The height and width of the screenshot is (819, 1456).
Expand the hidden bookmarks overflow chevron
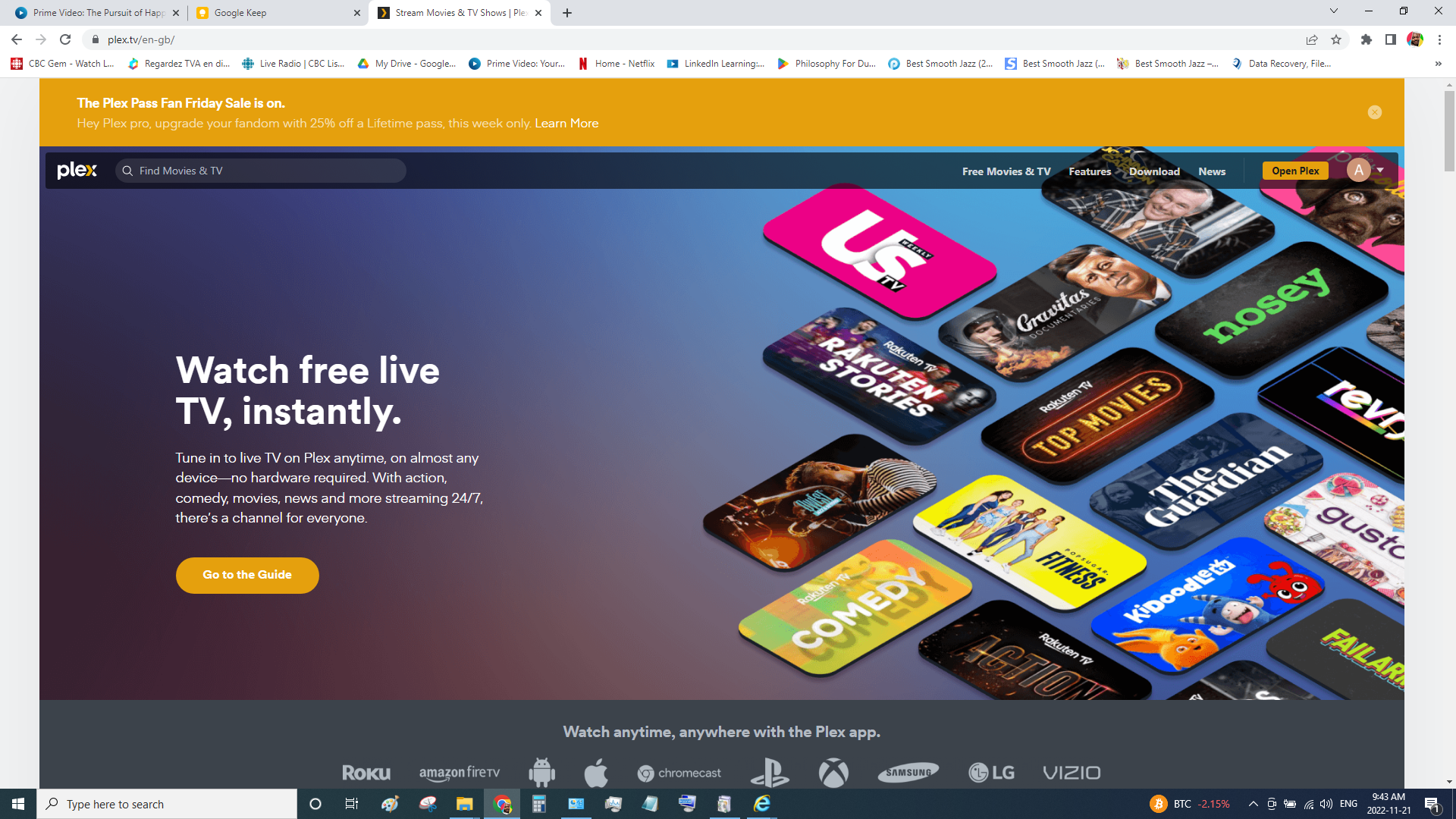click(x=1438, y=64)
